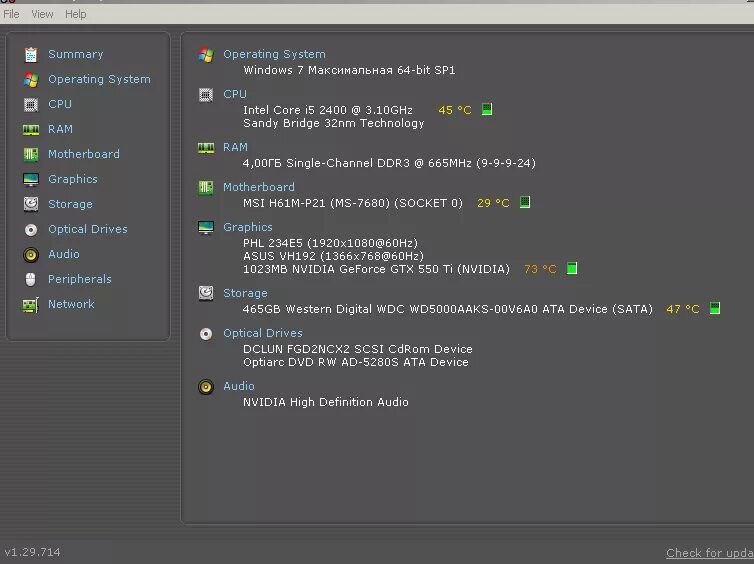Click the CPU chip icon in main panel
This screenshot has height=564, width=754.
point(206,95)
